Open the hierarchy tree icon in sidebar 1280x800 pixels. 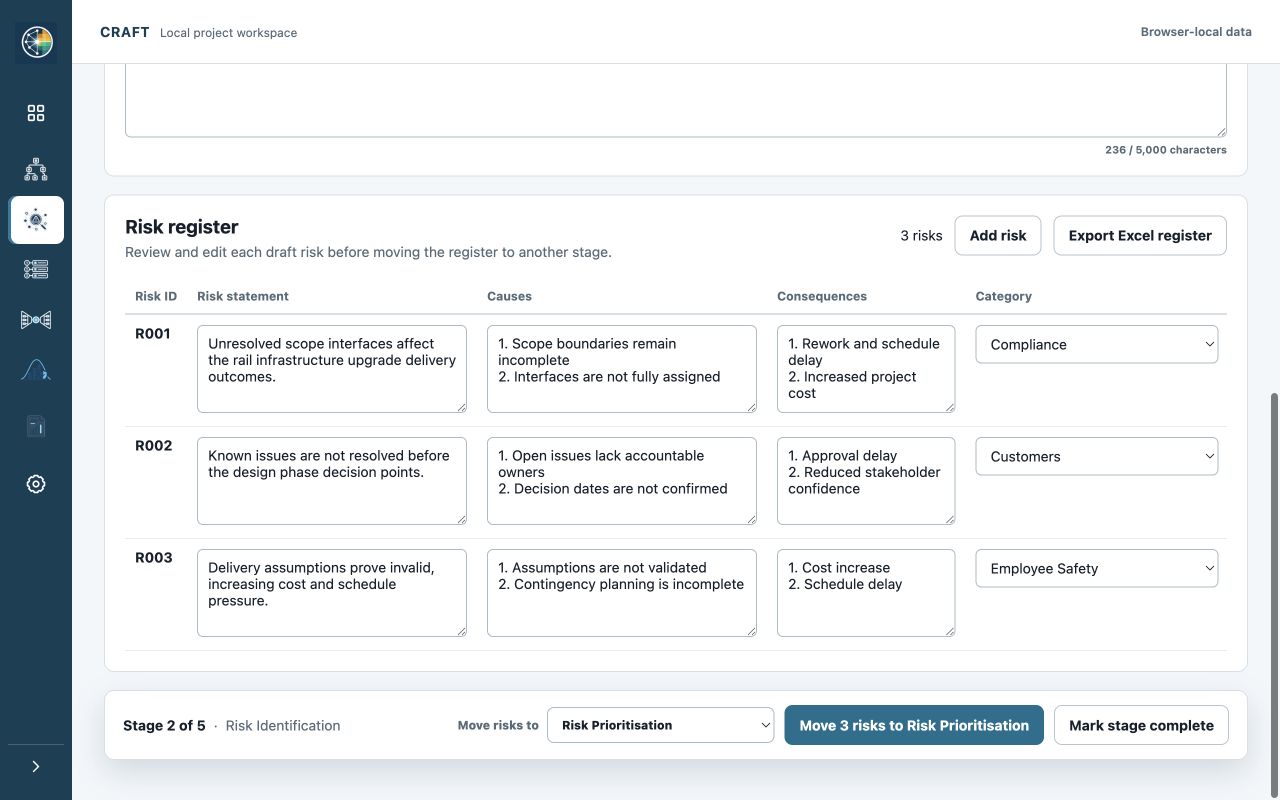(36, 169)
